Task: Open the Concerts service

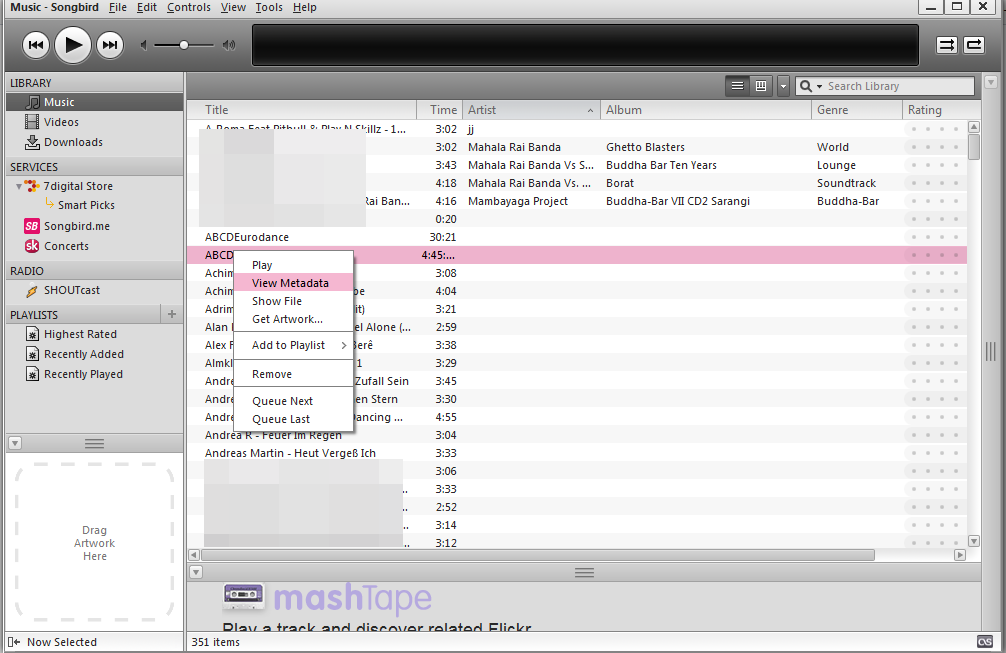Action: [x=66, y=246]
